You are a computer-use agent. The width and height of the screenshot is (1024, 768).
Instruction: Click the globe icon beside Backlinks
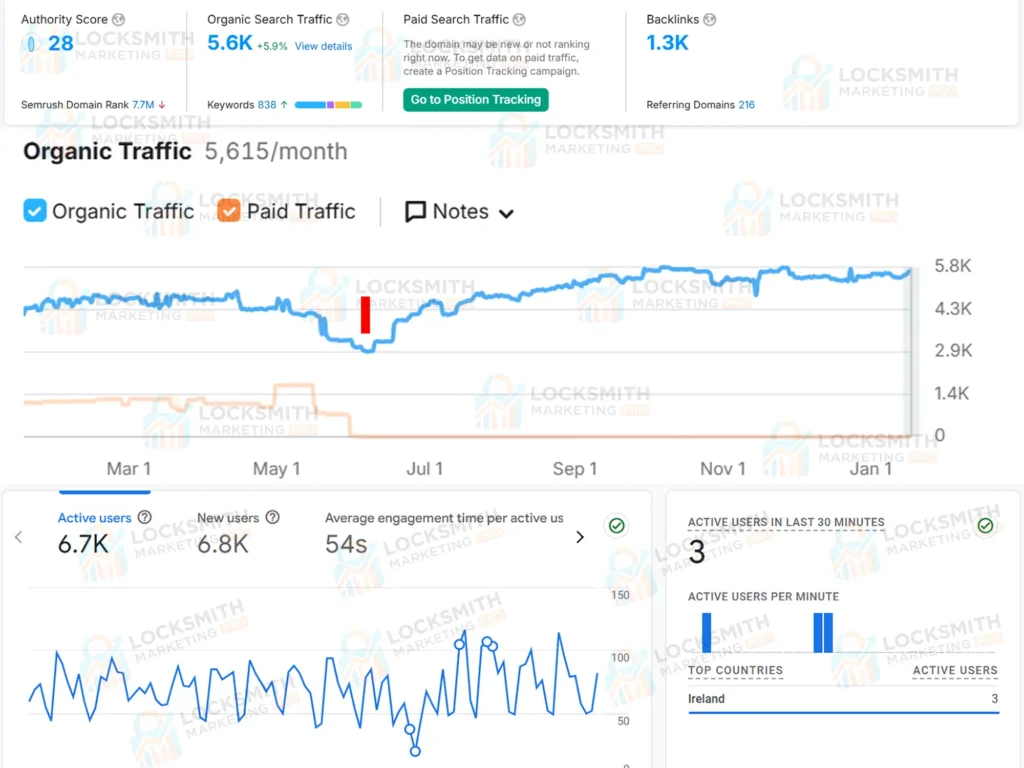(710, 20)
